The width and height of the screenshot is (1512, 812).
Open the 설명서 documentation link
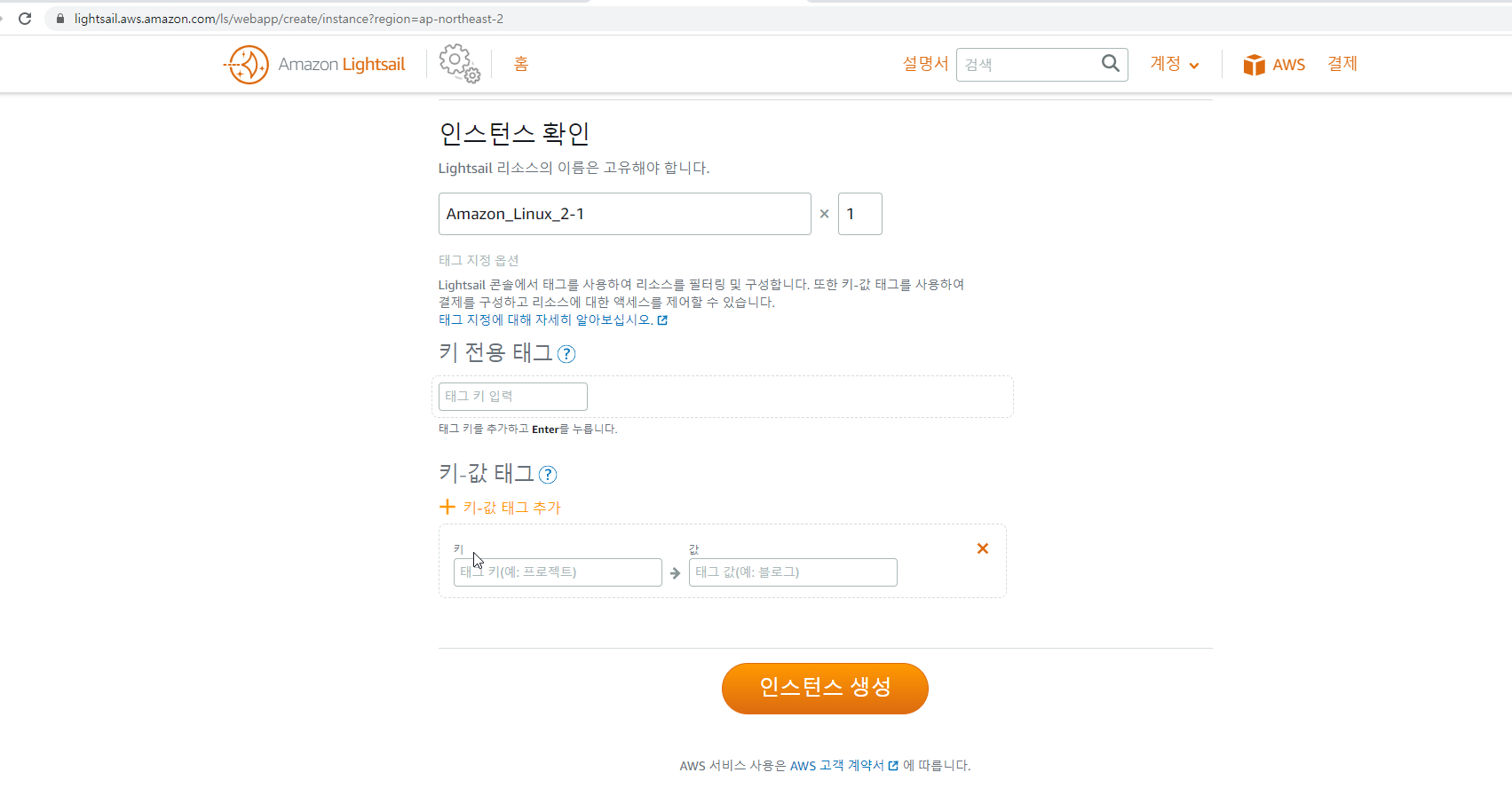[x=925, y=64]
